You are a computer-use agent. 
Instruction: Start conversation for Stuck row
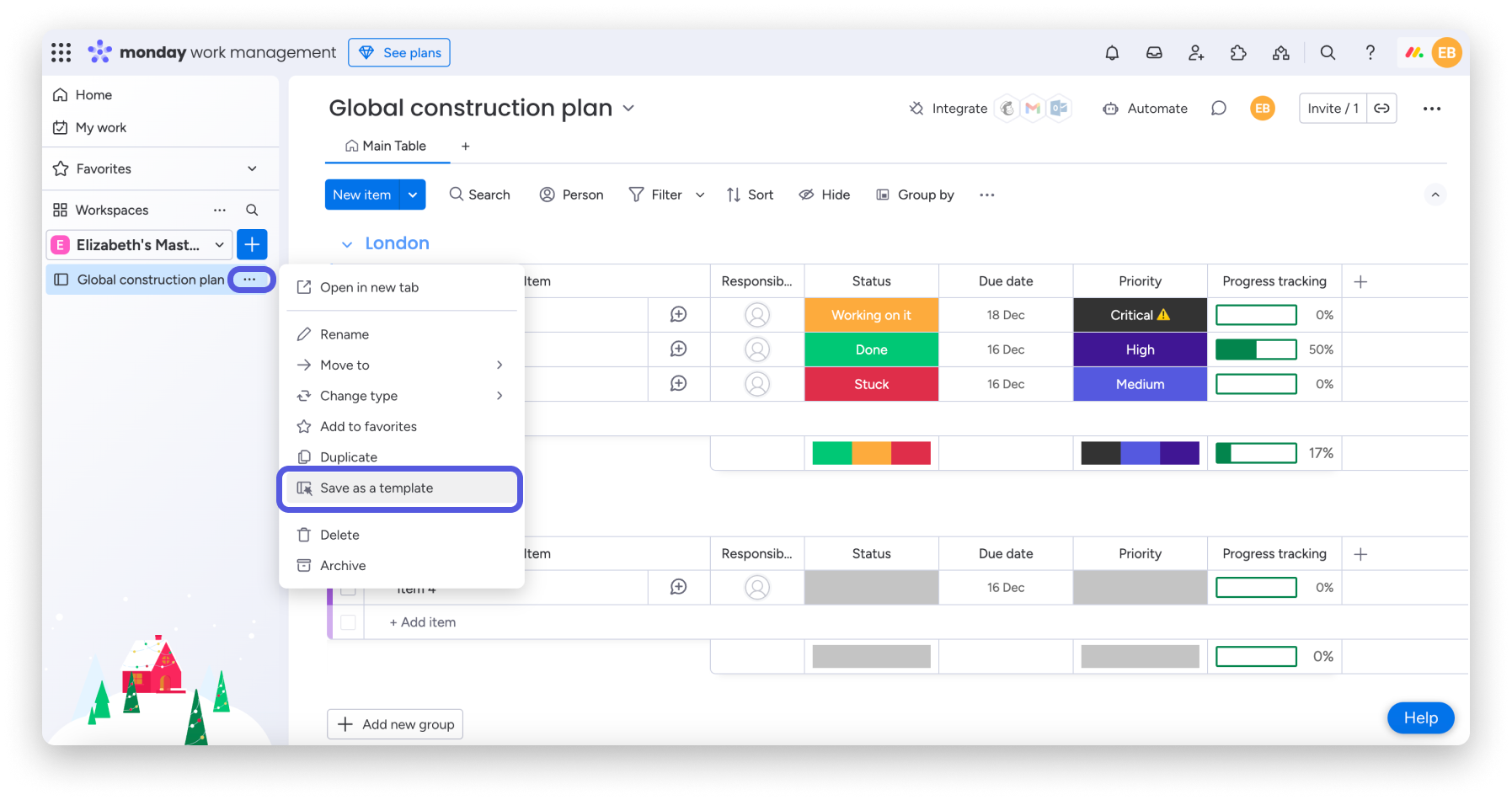tap(678, 384)
